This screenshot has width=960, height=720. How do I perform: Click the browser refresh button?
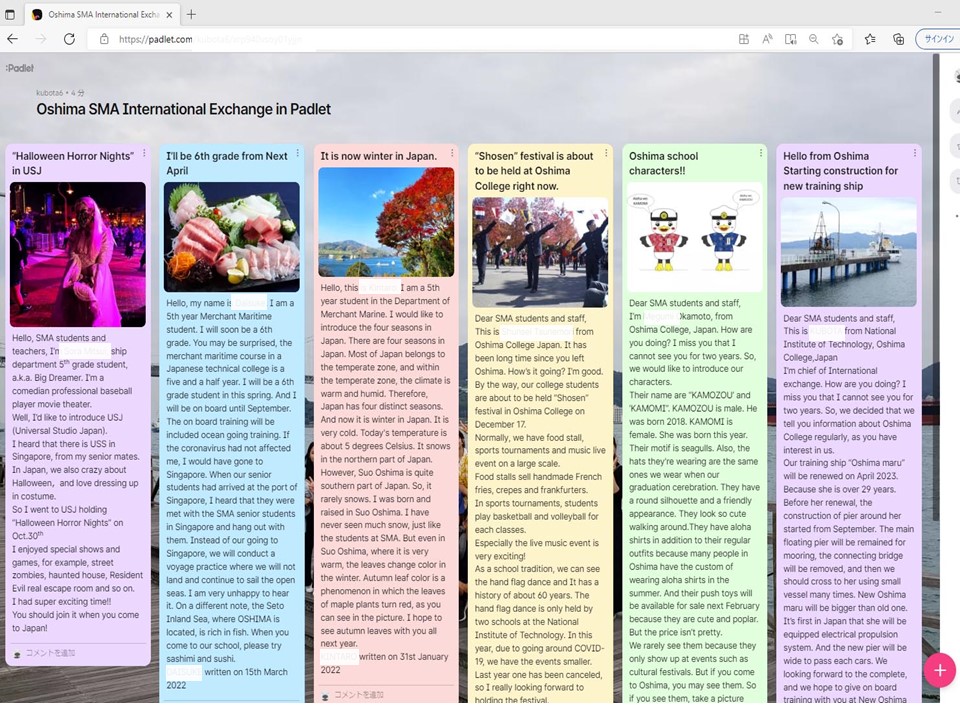69,39
